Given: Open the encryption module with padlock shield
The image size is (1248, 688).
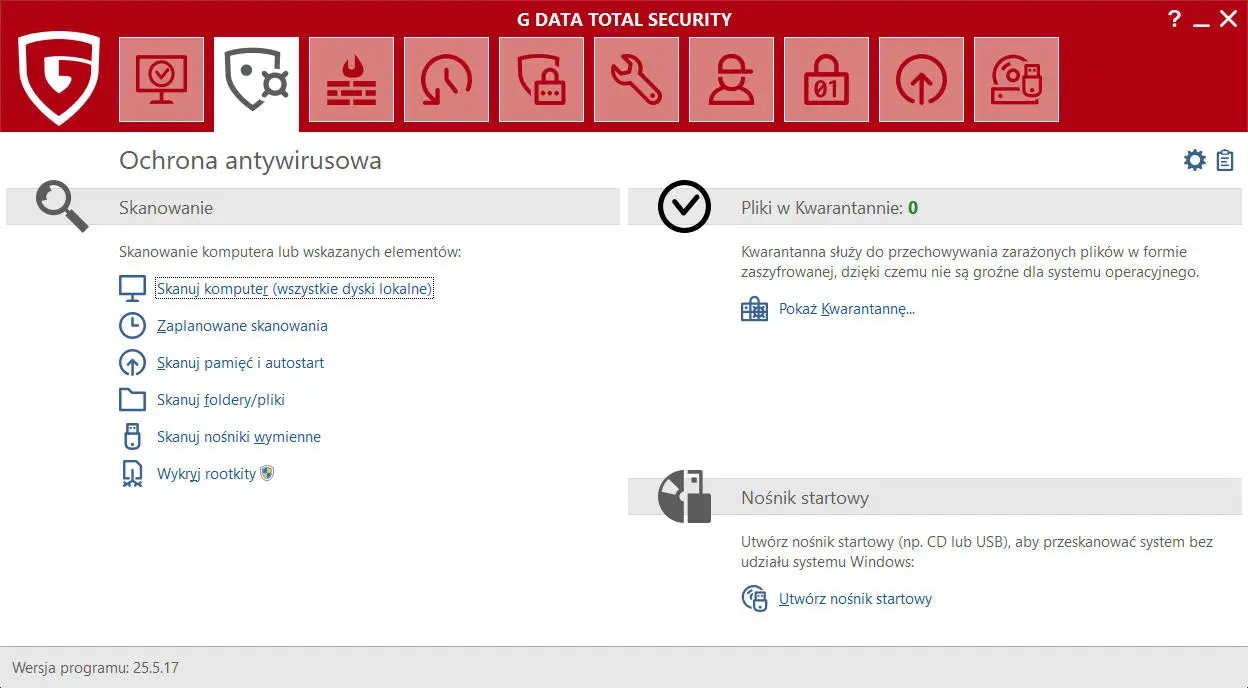Looking at the screenshot, I should tap(541, 78).
